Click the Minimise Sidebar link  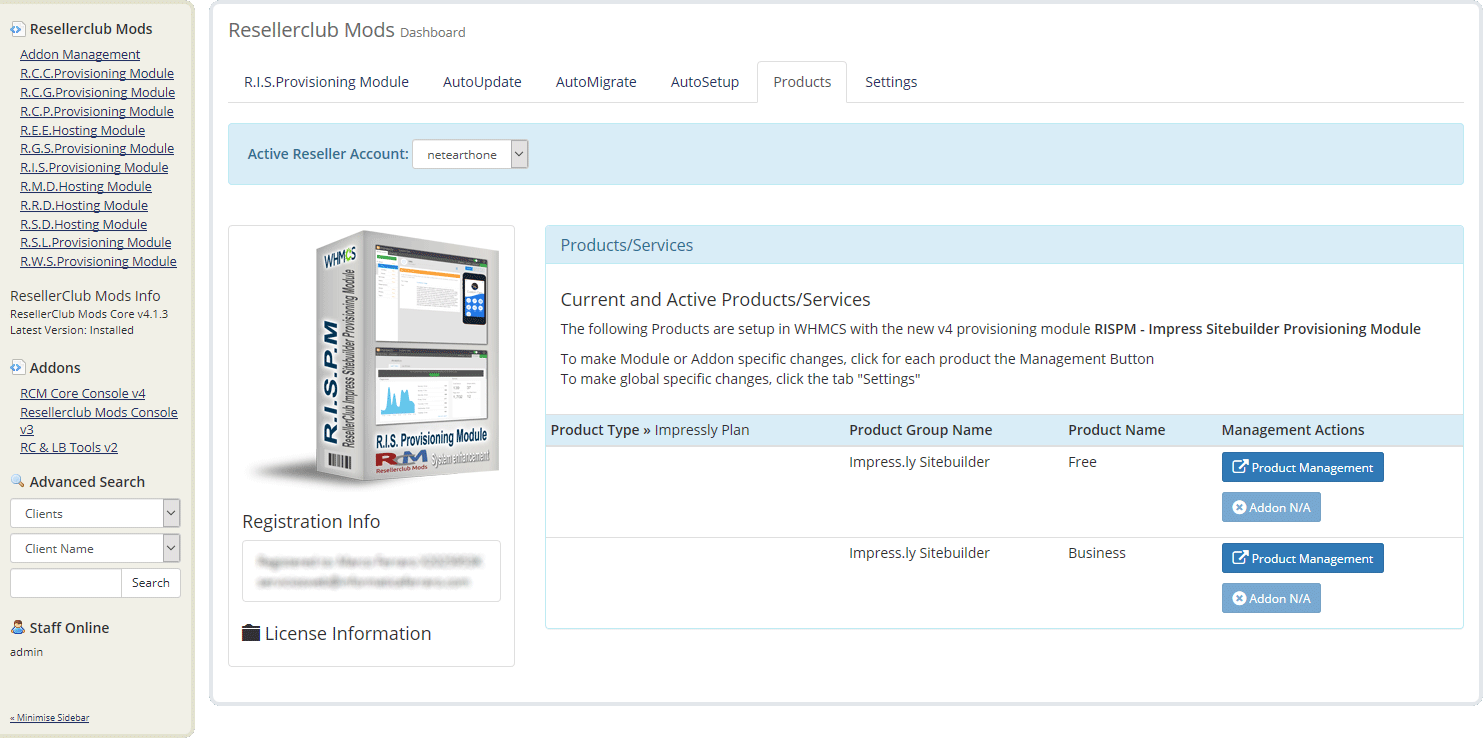click(x=49, y=718)
